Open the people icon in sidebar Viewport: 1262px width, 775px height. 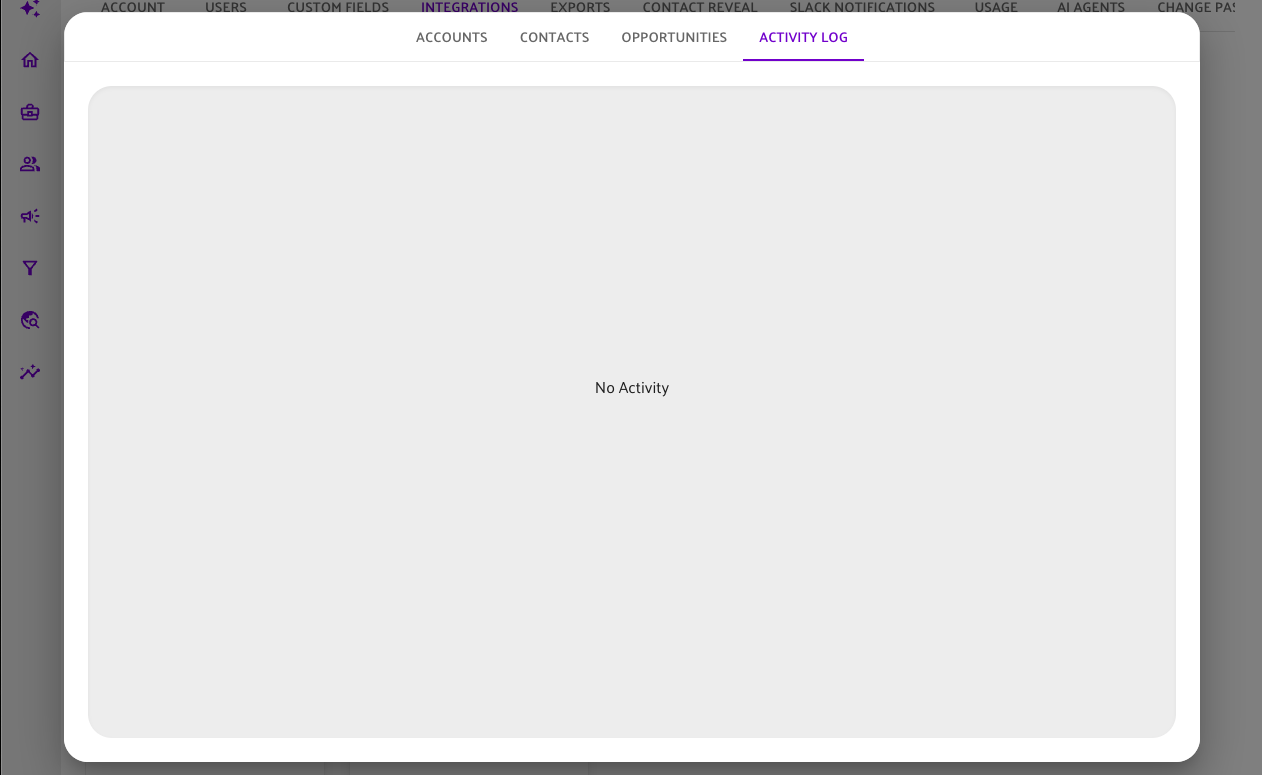(30, 164)
